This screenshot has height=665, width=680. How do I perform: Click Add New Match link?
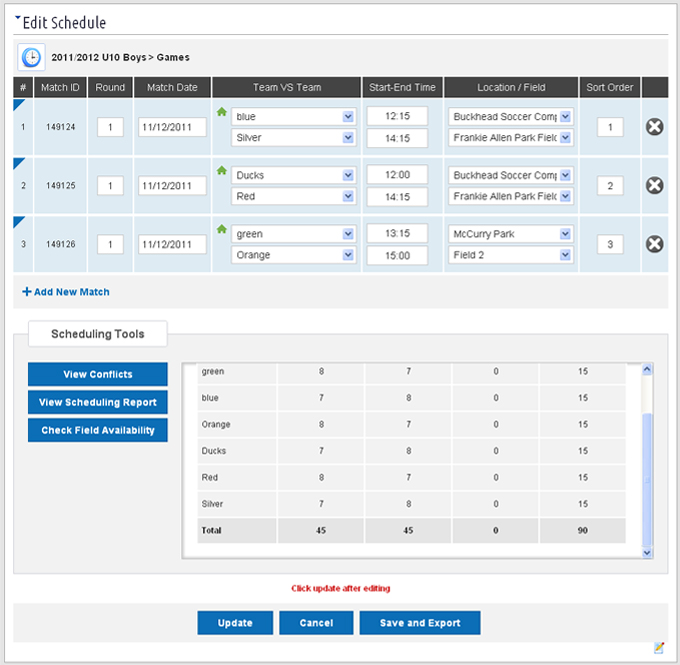pos(66,292)
